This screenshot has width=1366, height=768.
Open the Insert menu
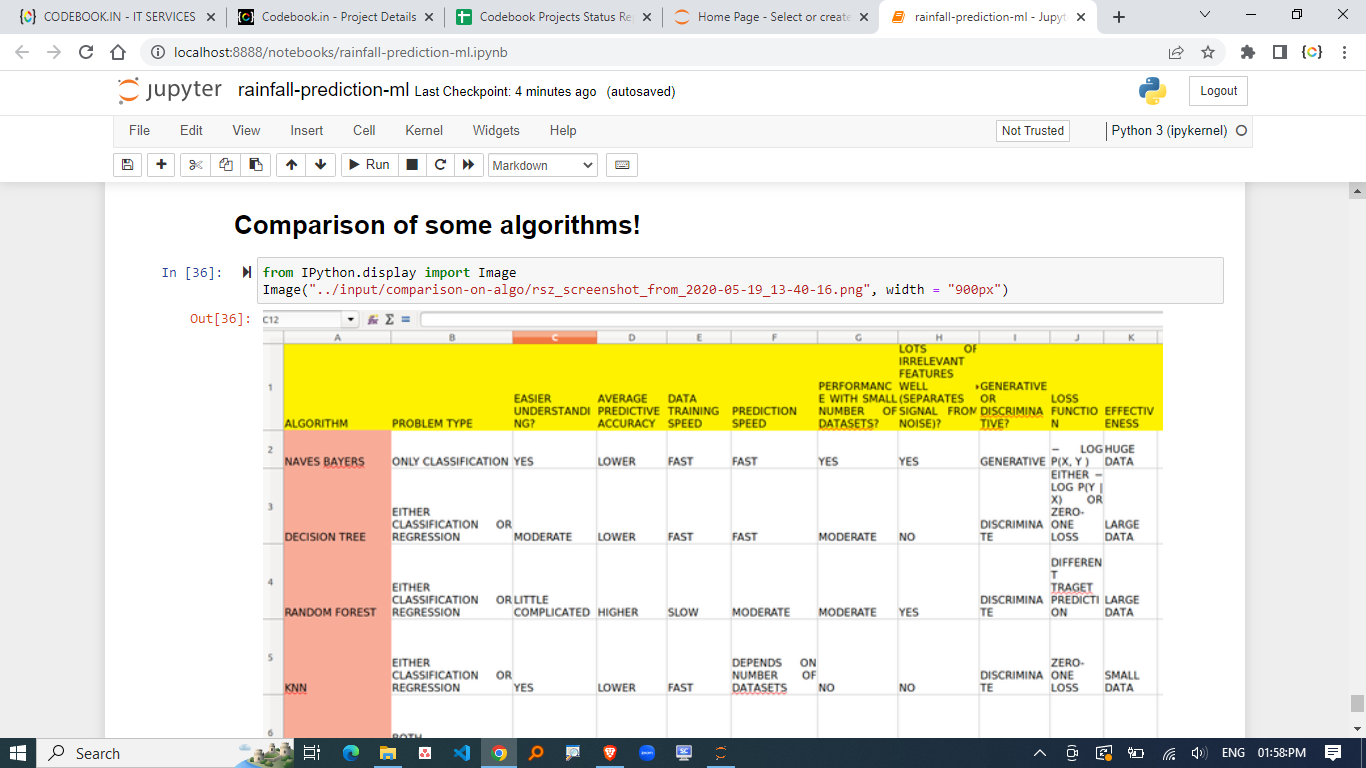(x=307, y=130)
